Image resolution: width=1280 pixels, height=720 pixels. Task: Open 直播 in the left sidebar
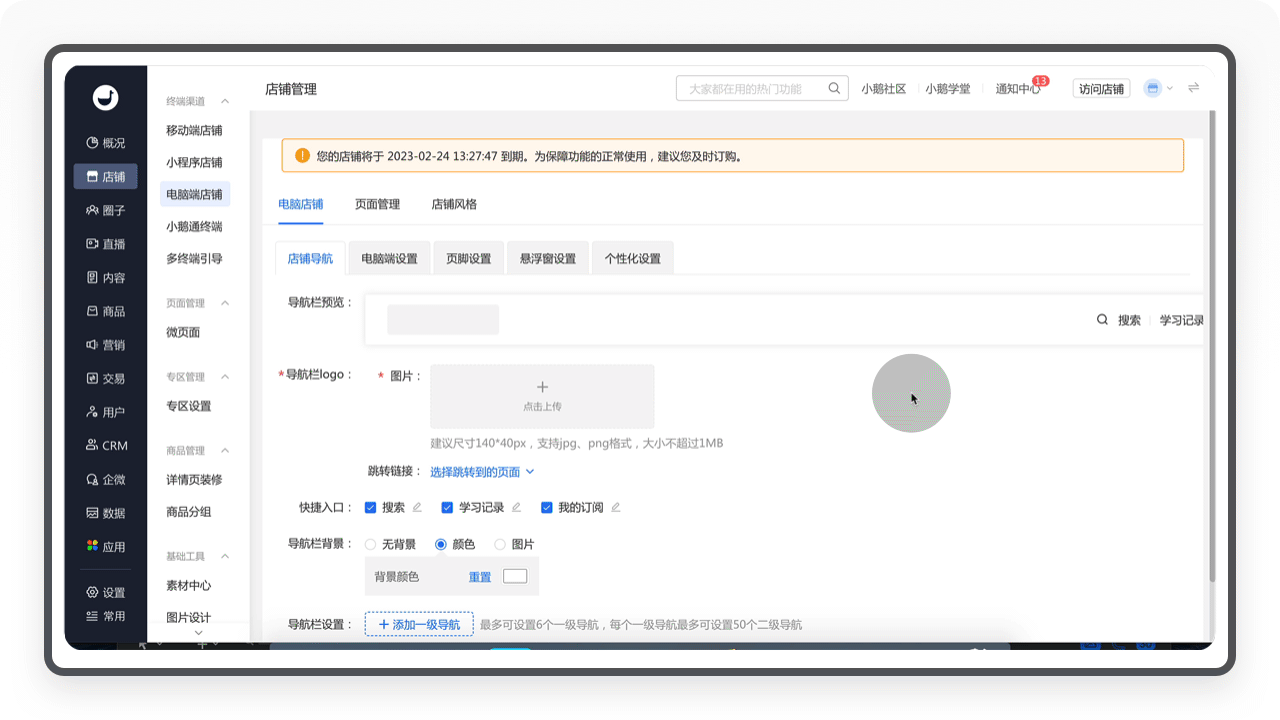click(x=106, y=244)
